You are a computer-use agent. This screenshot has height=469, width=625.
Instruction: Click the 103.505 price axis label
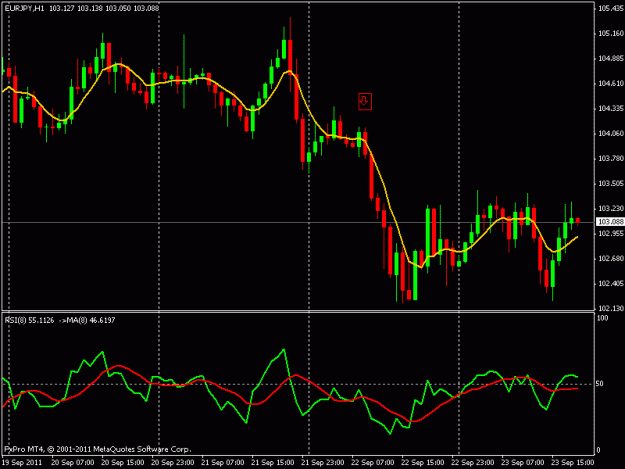click(611, 184)
